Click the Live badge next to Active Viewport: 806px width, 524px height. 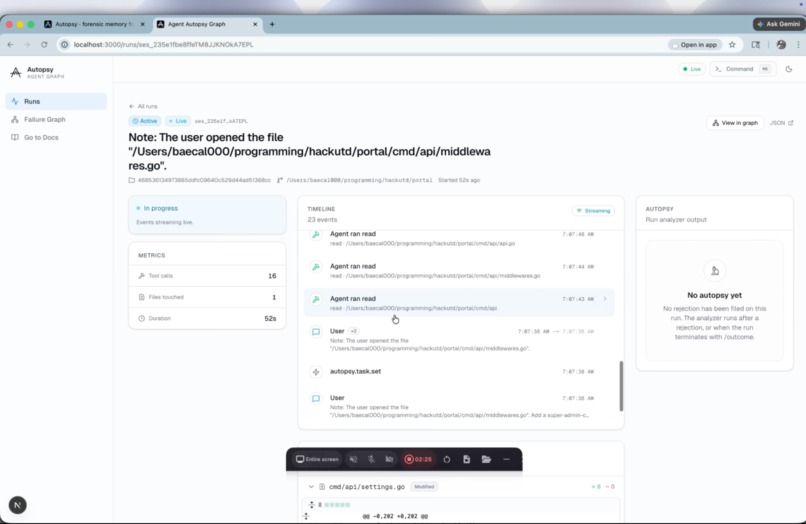click(178, 121)
